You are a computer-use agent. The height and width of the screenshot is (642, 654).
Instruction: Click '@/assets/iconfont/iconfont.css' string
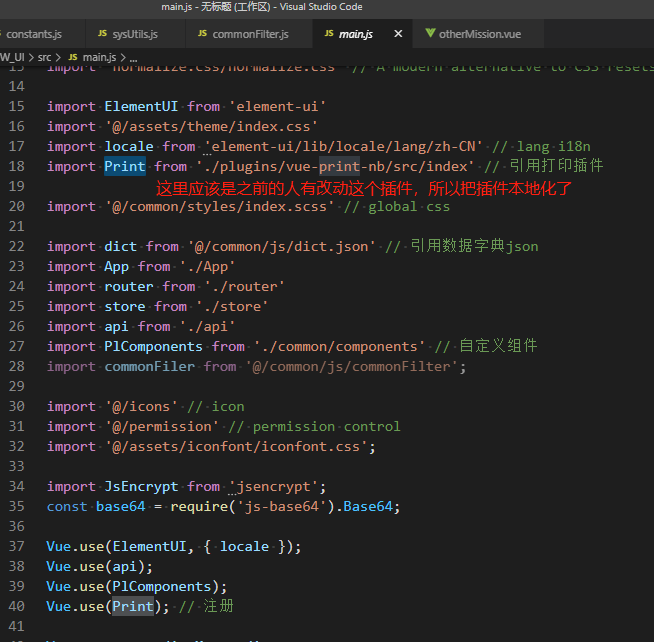tap(236, 447)
